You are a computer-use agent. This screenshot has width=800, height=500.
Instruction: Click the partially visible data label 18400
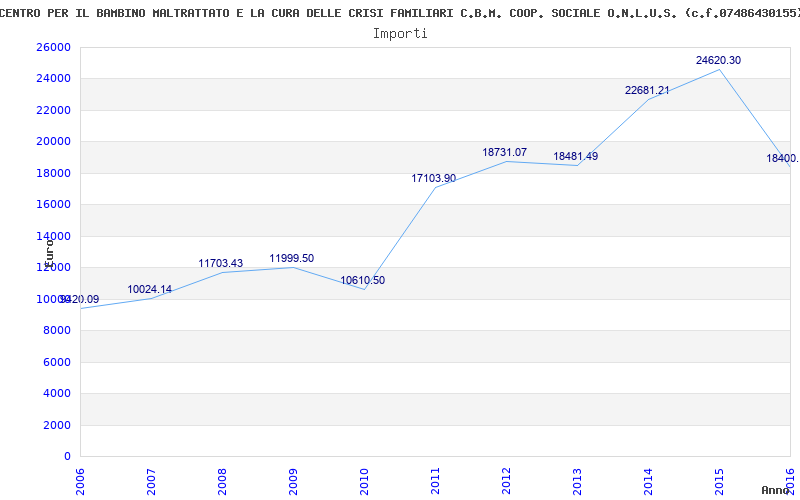coord(783,158)
